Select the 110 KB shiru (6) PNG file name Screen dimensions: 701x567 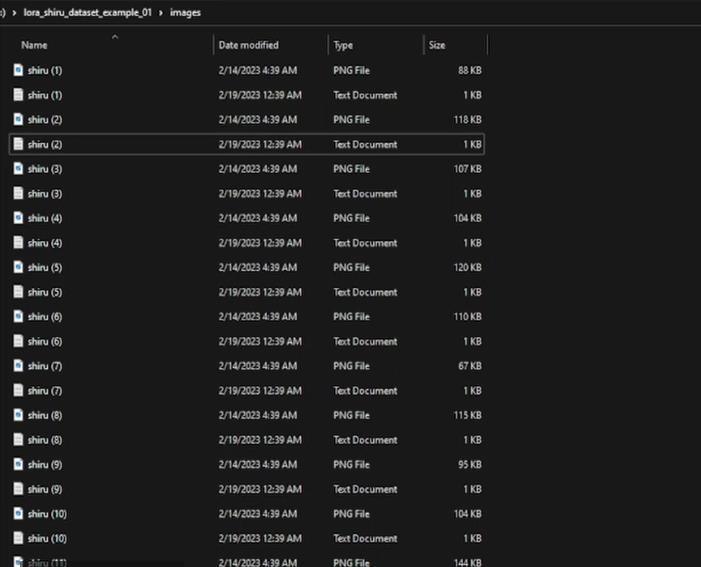click(x=45, y=317)
